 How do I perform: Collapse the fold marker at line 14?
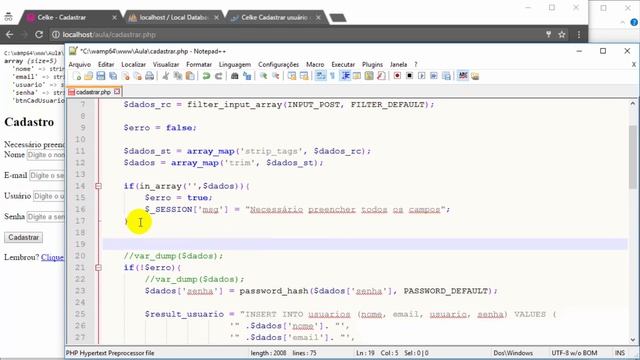(98, 186)
